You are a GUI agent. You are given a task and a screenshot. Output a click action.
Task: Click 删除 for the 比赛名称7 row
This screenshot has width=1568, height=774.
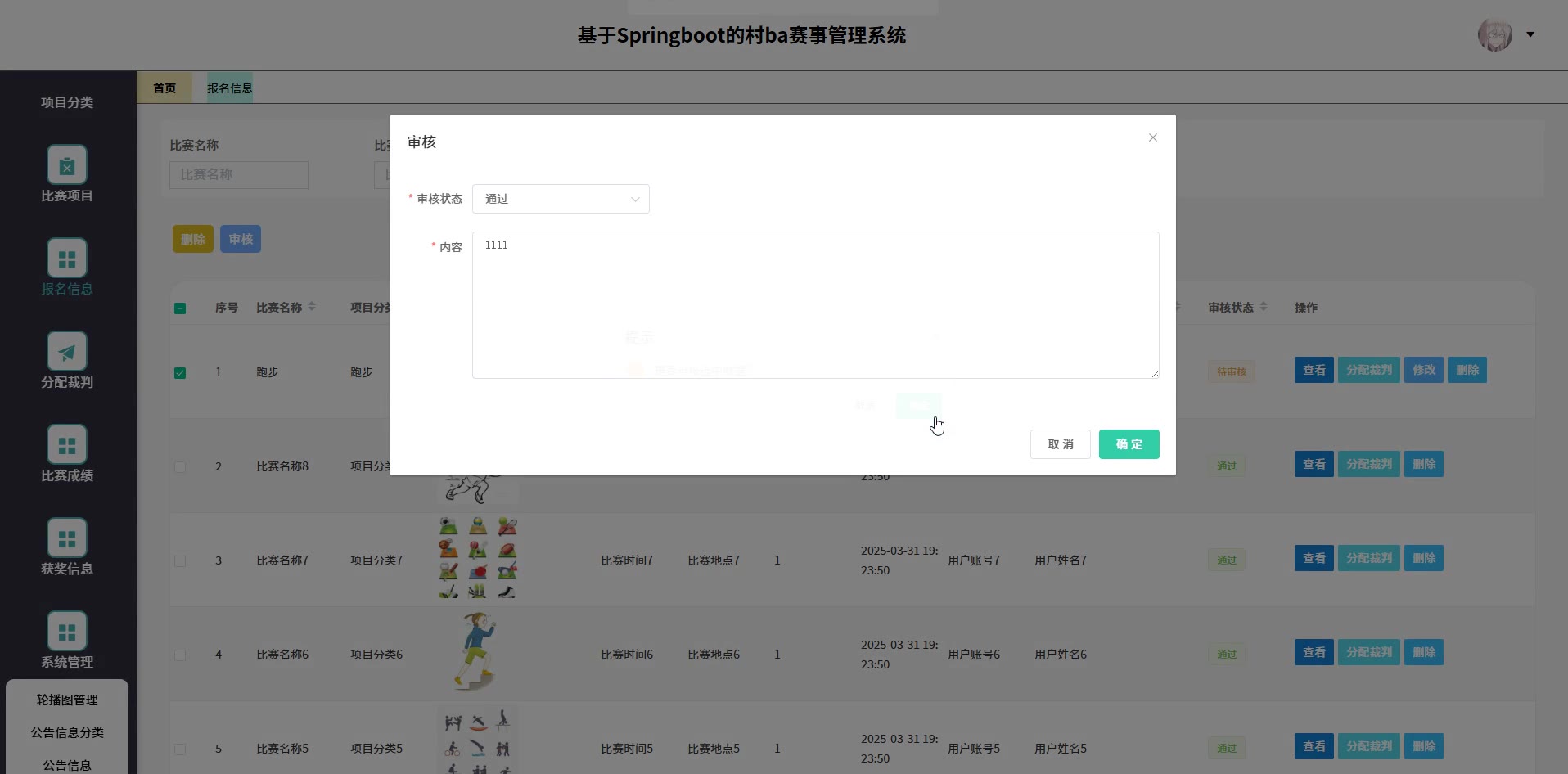coord(1424,558)
